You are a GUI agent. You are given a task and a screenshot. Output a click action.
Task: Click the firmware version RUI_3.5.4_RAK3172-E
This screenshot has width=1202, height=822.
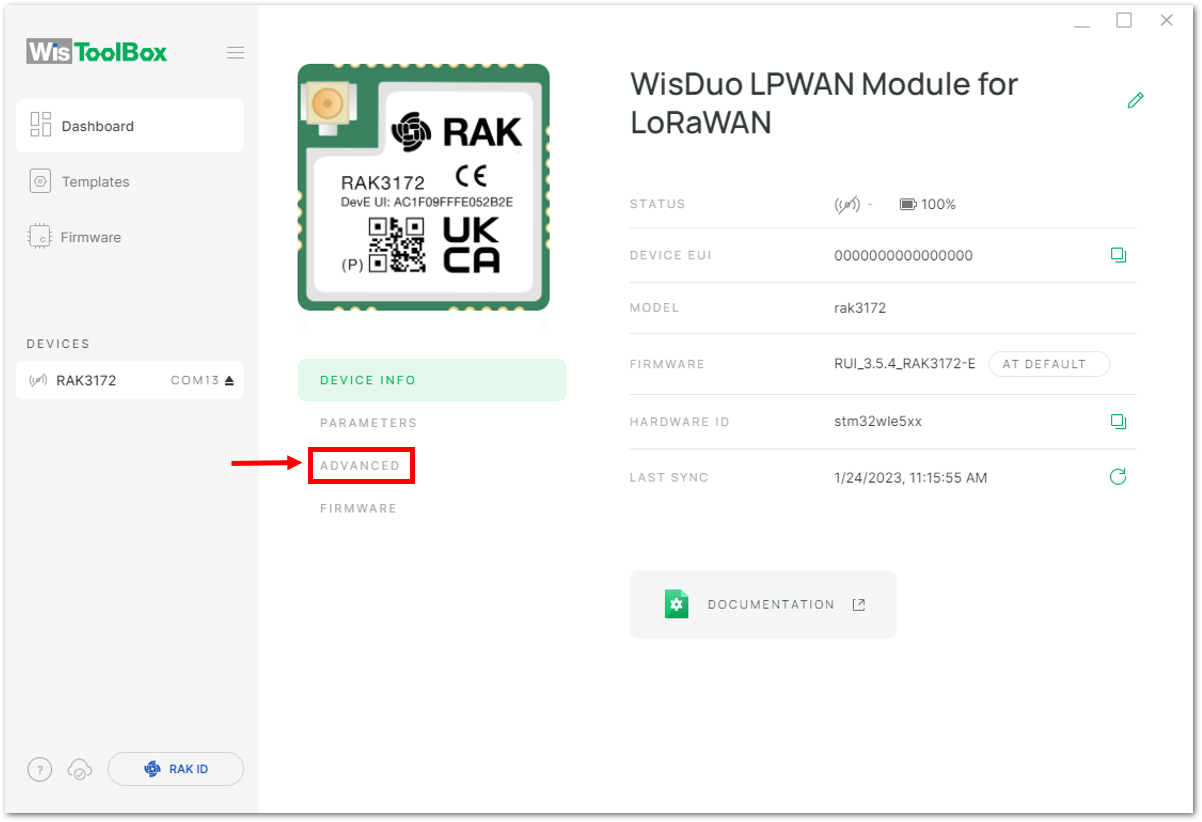[904, 364]
